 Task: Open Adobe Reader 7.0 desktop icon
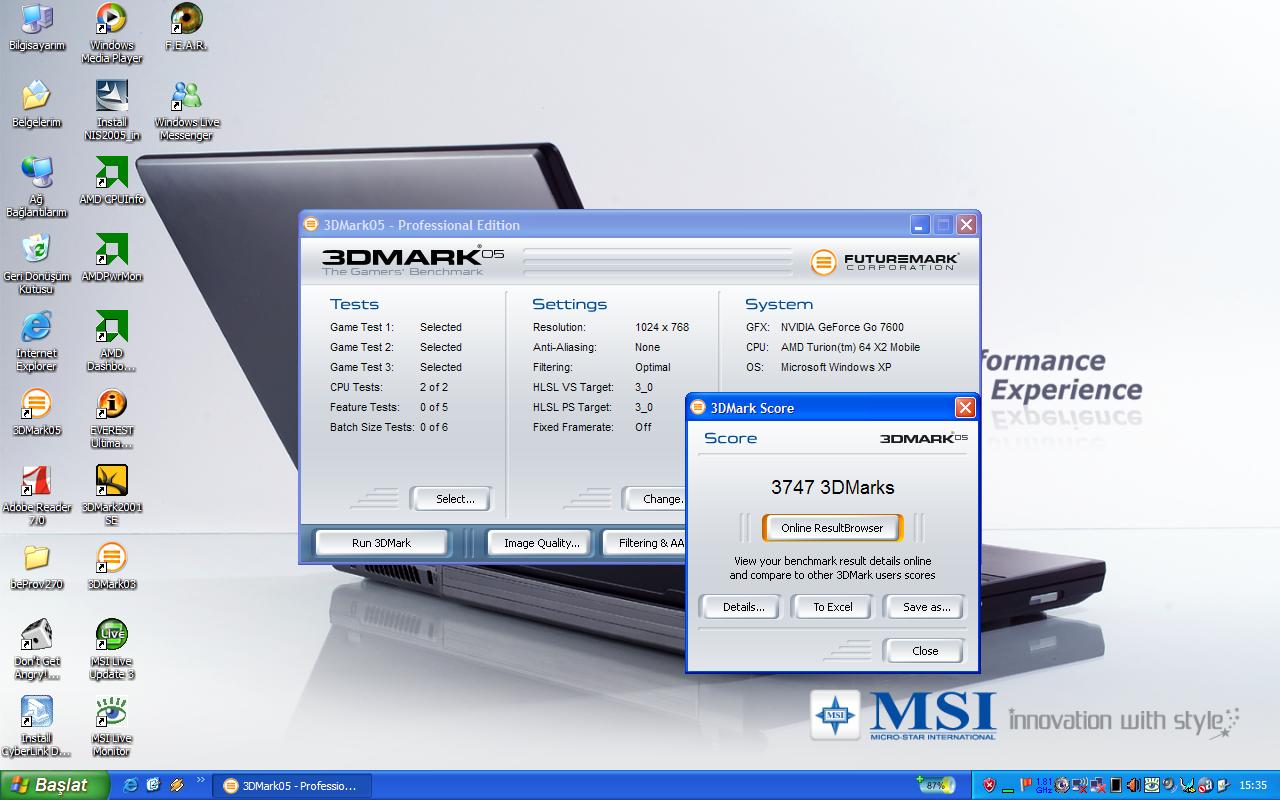click(37, 495)
